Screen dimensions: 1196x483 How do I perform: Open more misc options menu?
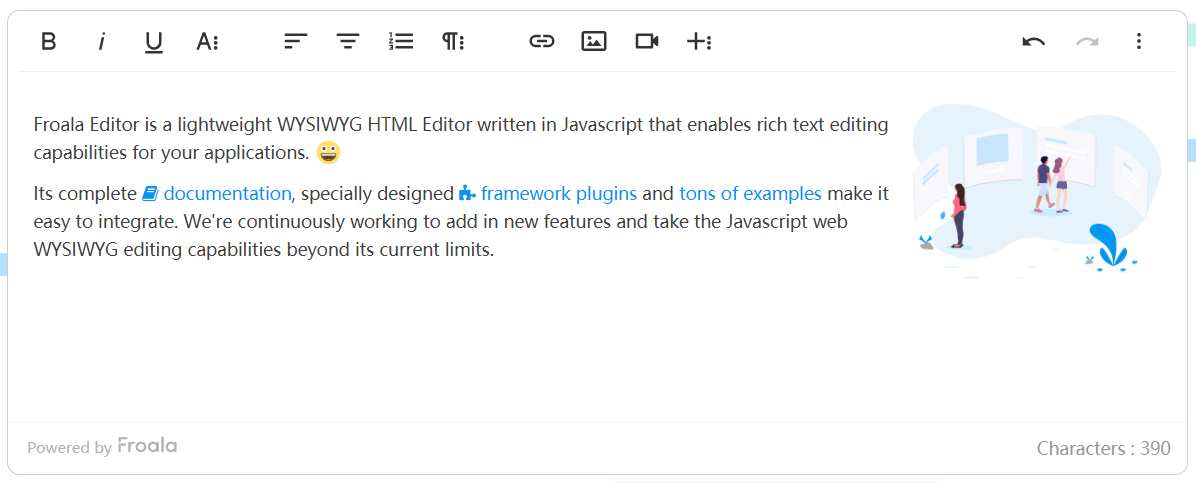(x=1138, y=42)
